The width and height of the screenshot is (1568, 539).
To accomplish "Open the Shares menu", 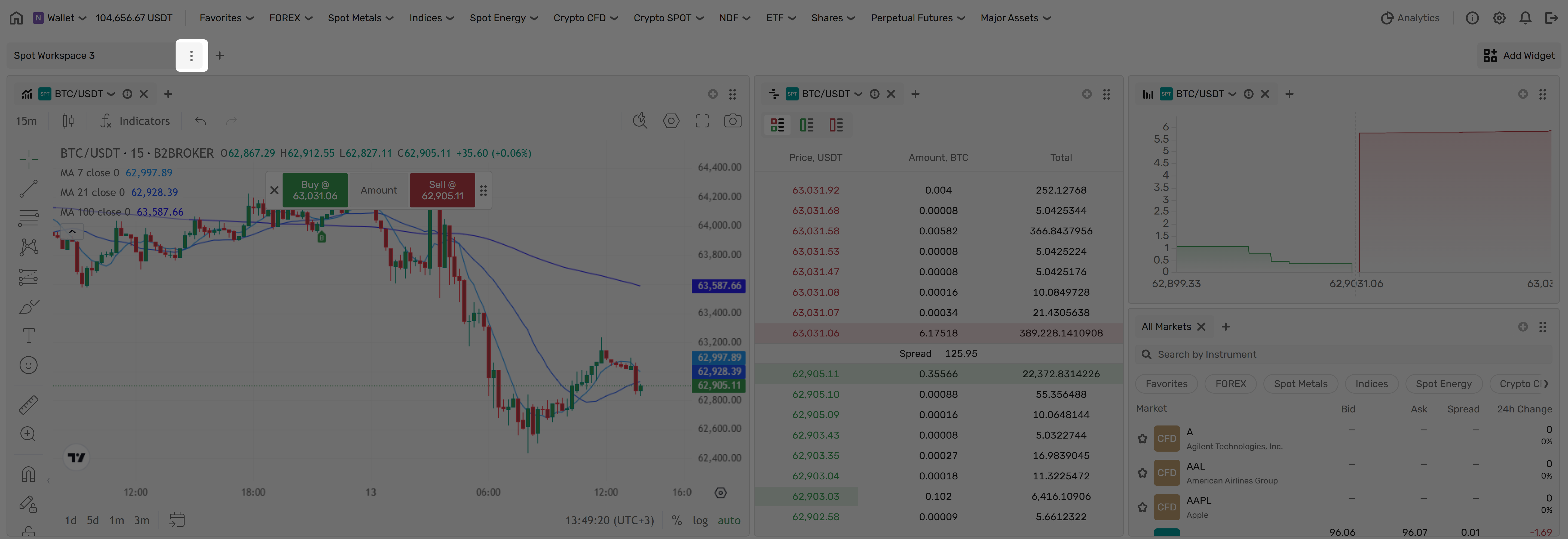I will tap(833, 18).
